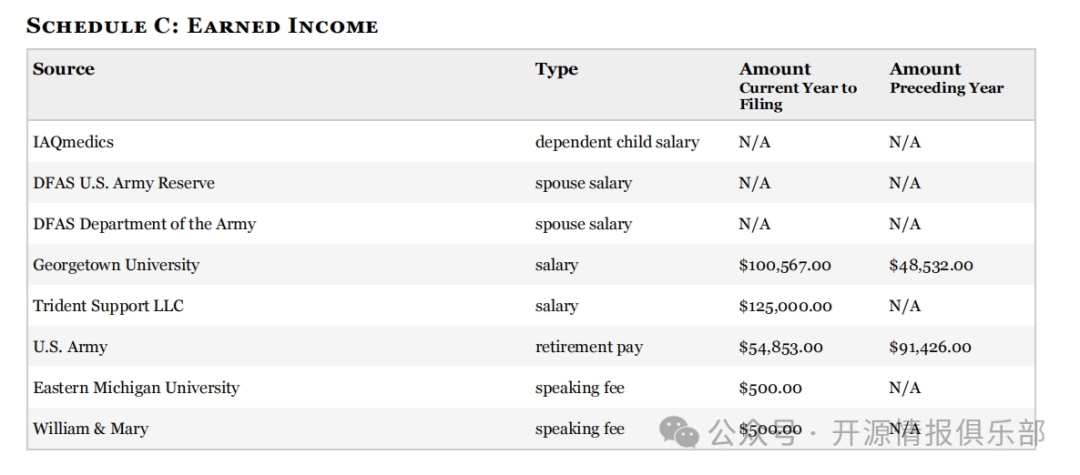Click the "Amount Current Year to Filing" header
This screenshot has width=1080, height=475.
[x=797, y=86]
